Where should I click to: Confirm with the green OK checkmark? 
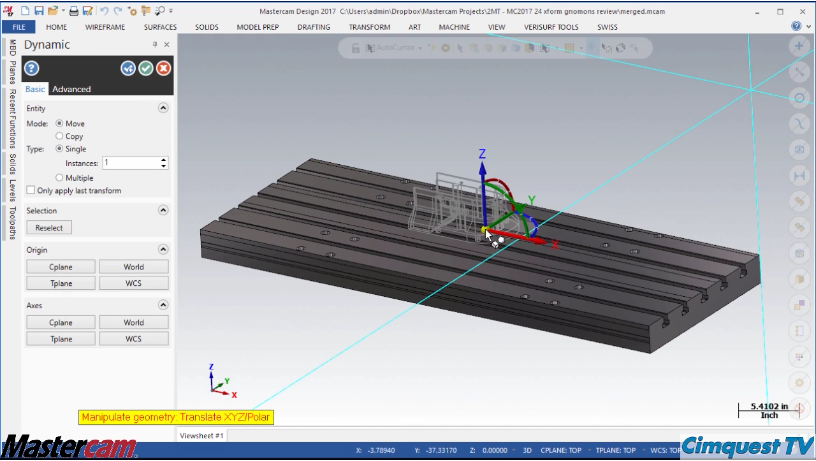point(146,68)
